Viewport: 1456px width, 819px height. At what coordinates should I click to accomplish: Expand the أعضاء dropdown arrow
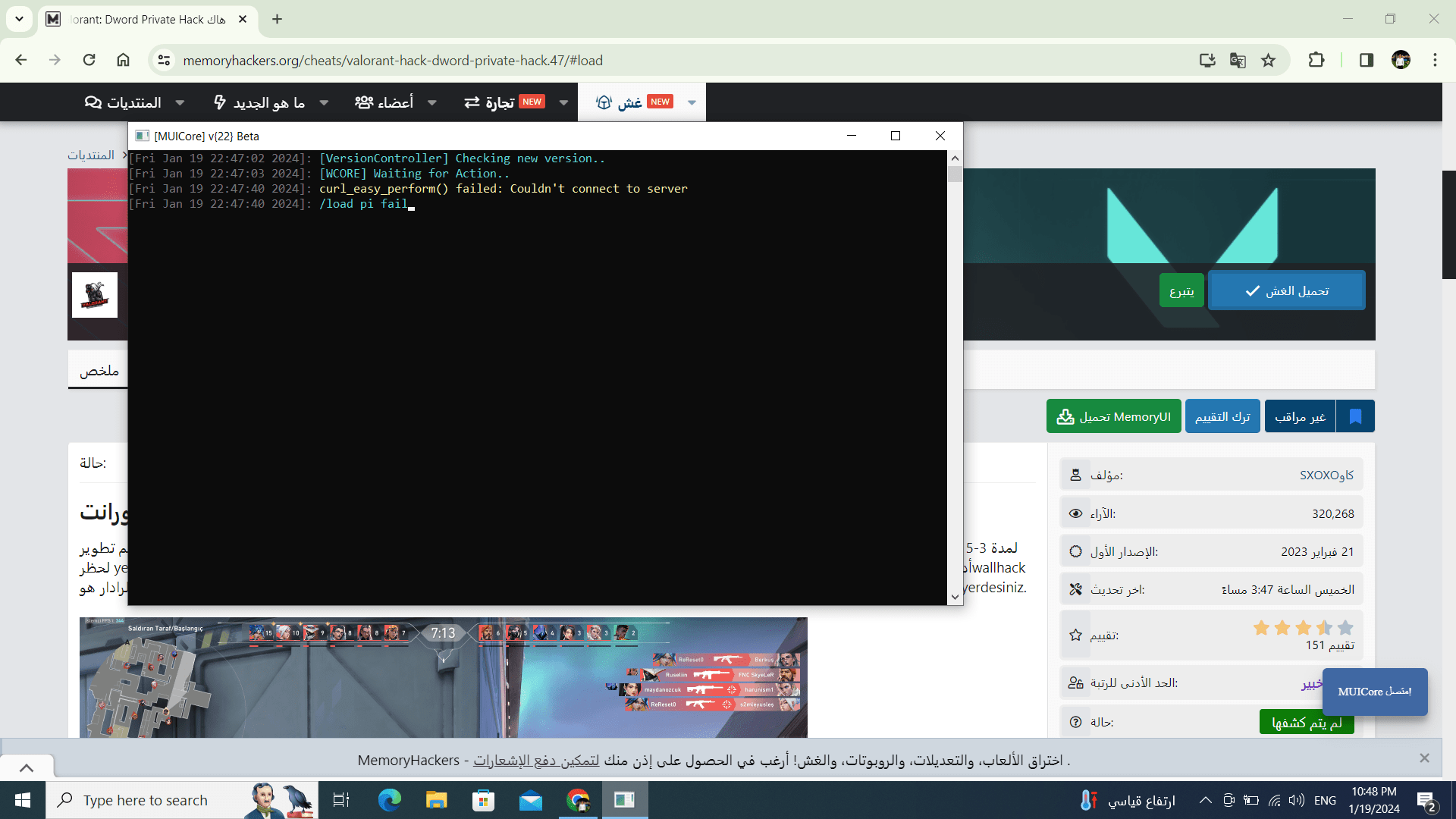point(432,102)
